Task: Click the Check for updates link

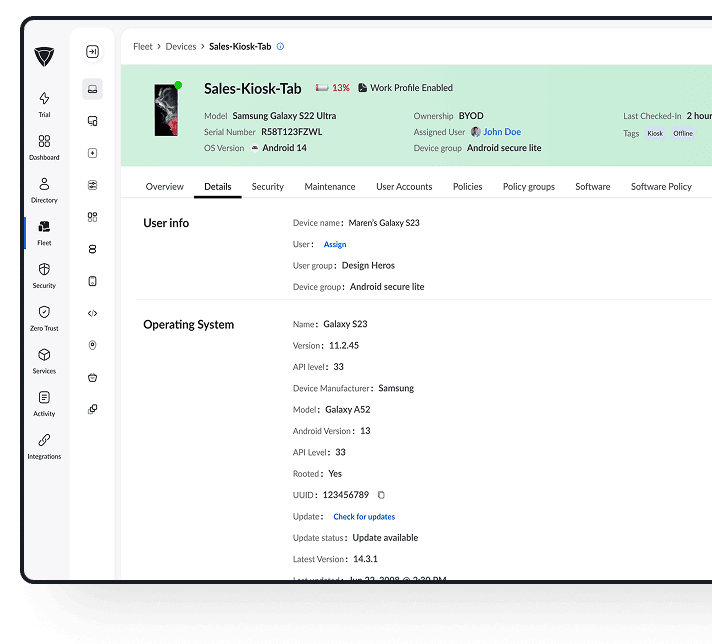Action: click(x=364, y=517)
